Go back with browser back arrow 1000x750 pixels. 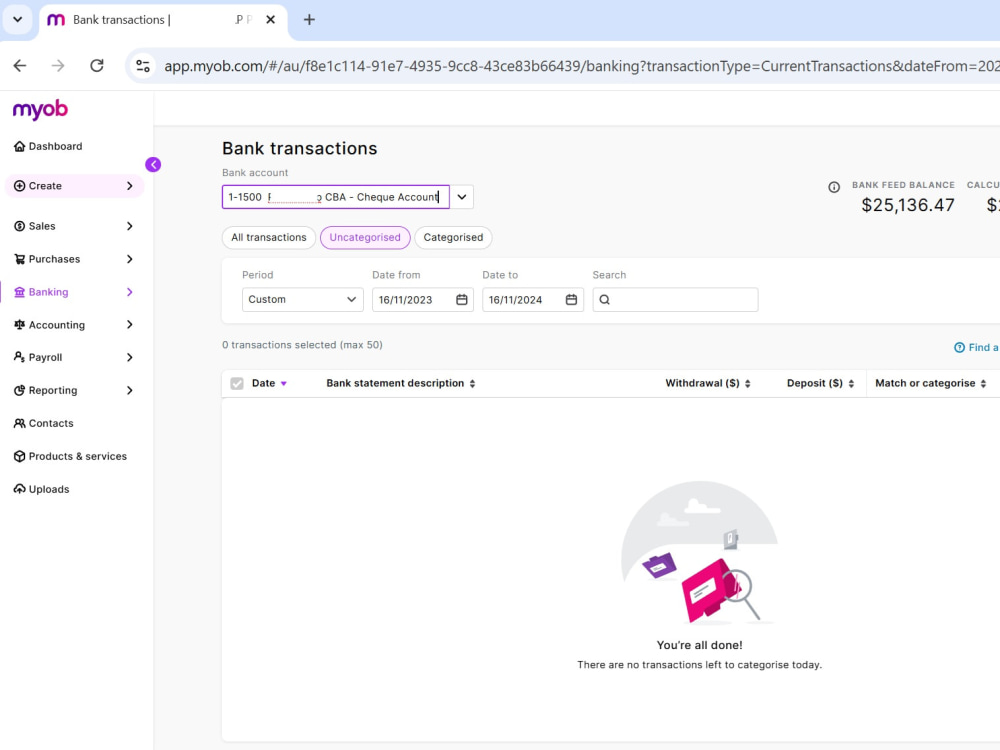click(x=20, y=66)
